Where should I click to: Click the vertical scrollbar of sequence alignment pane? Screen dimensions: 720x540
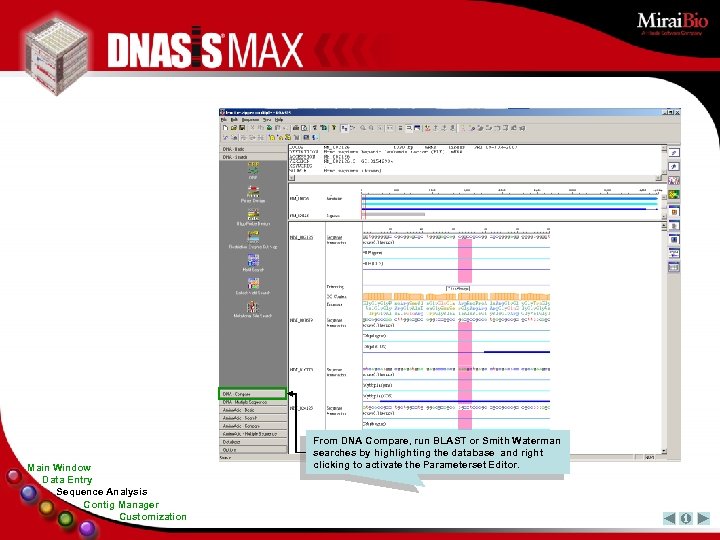coord(664,338)
